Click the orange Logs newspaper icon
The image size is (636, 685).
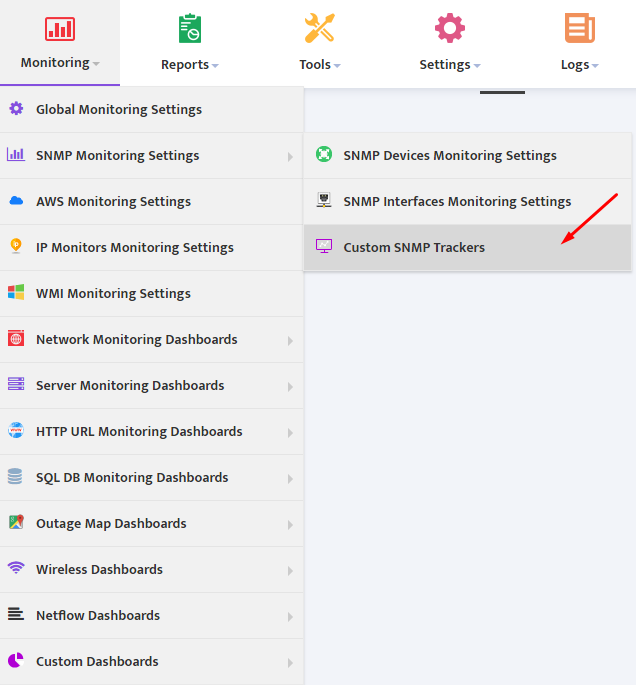click(580, 28)
